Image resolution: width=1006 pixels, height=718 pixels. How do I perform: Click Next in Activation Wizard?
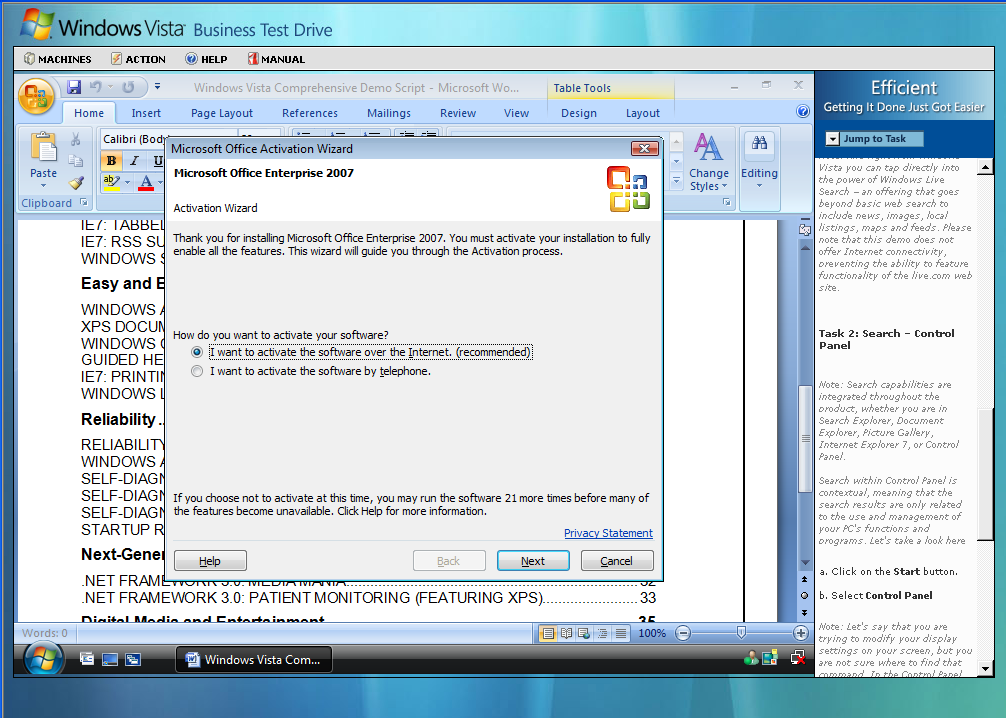533,561
